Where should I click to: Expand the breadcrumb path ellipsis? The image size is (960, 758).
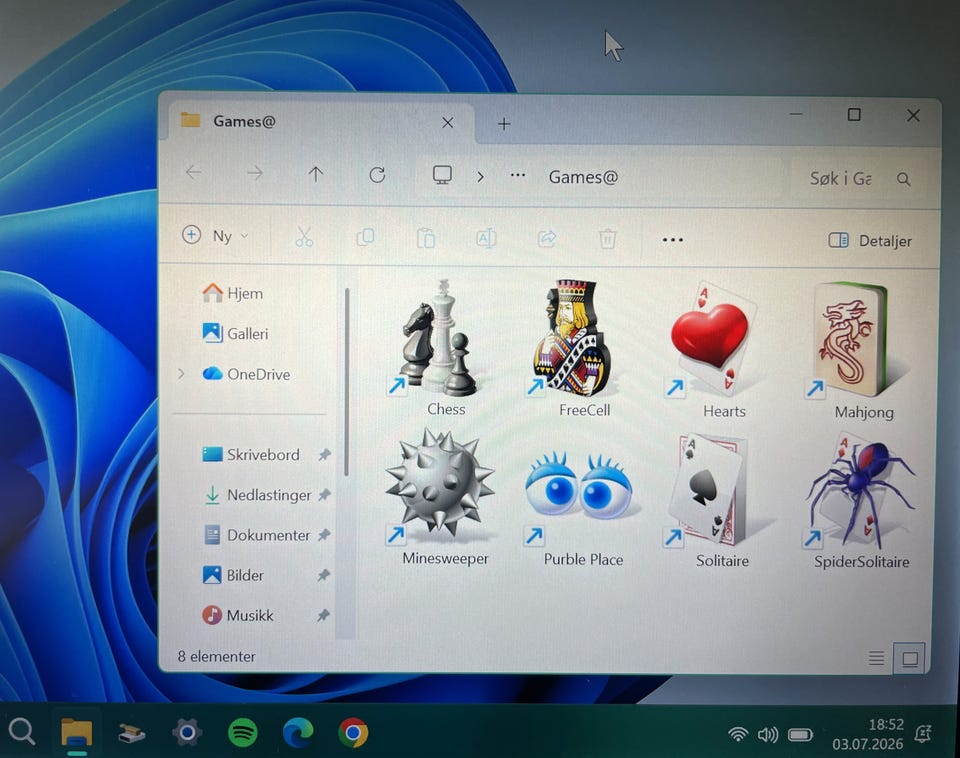518,176
